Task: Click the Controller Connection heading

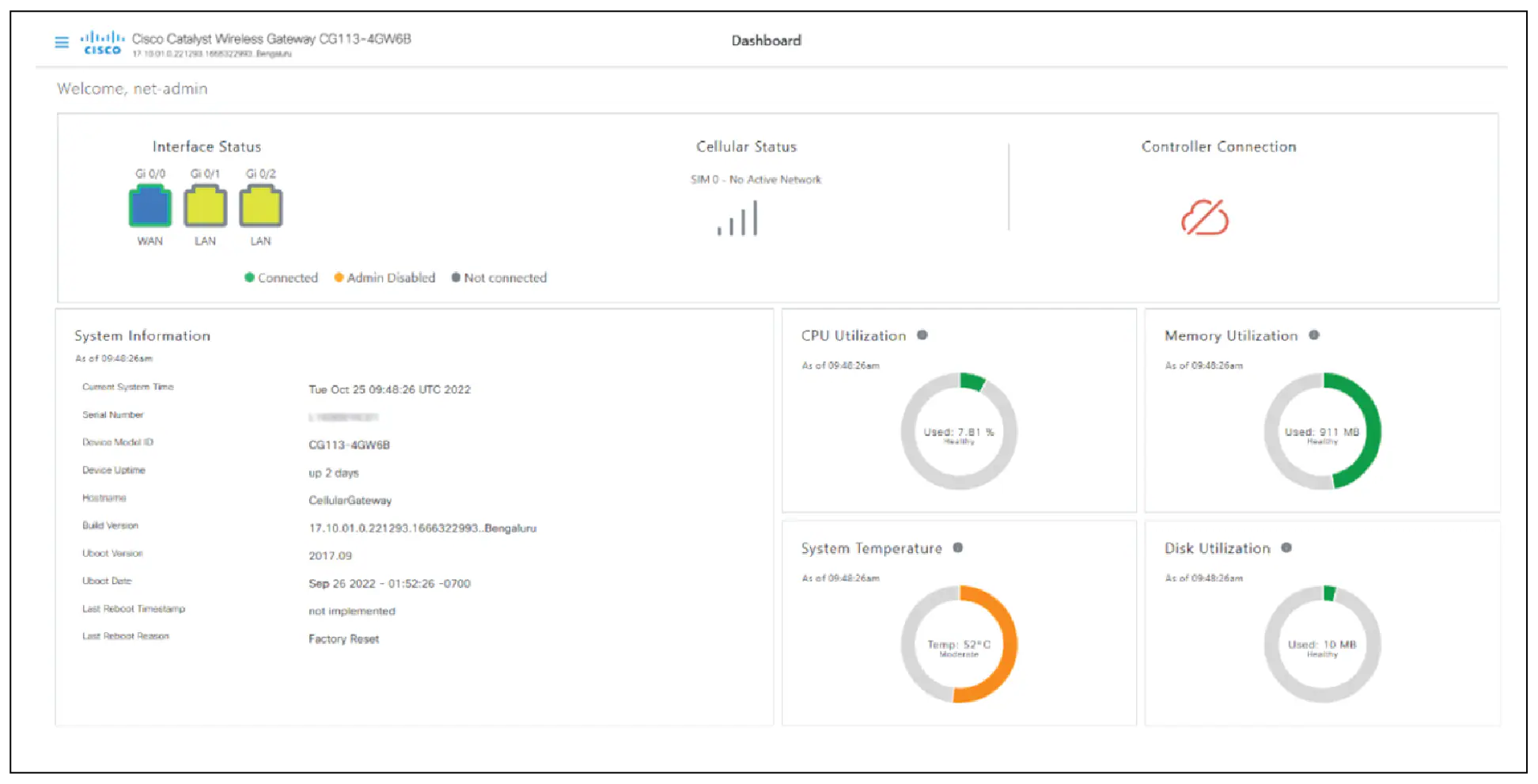Action: 1218,146
